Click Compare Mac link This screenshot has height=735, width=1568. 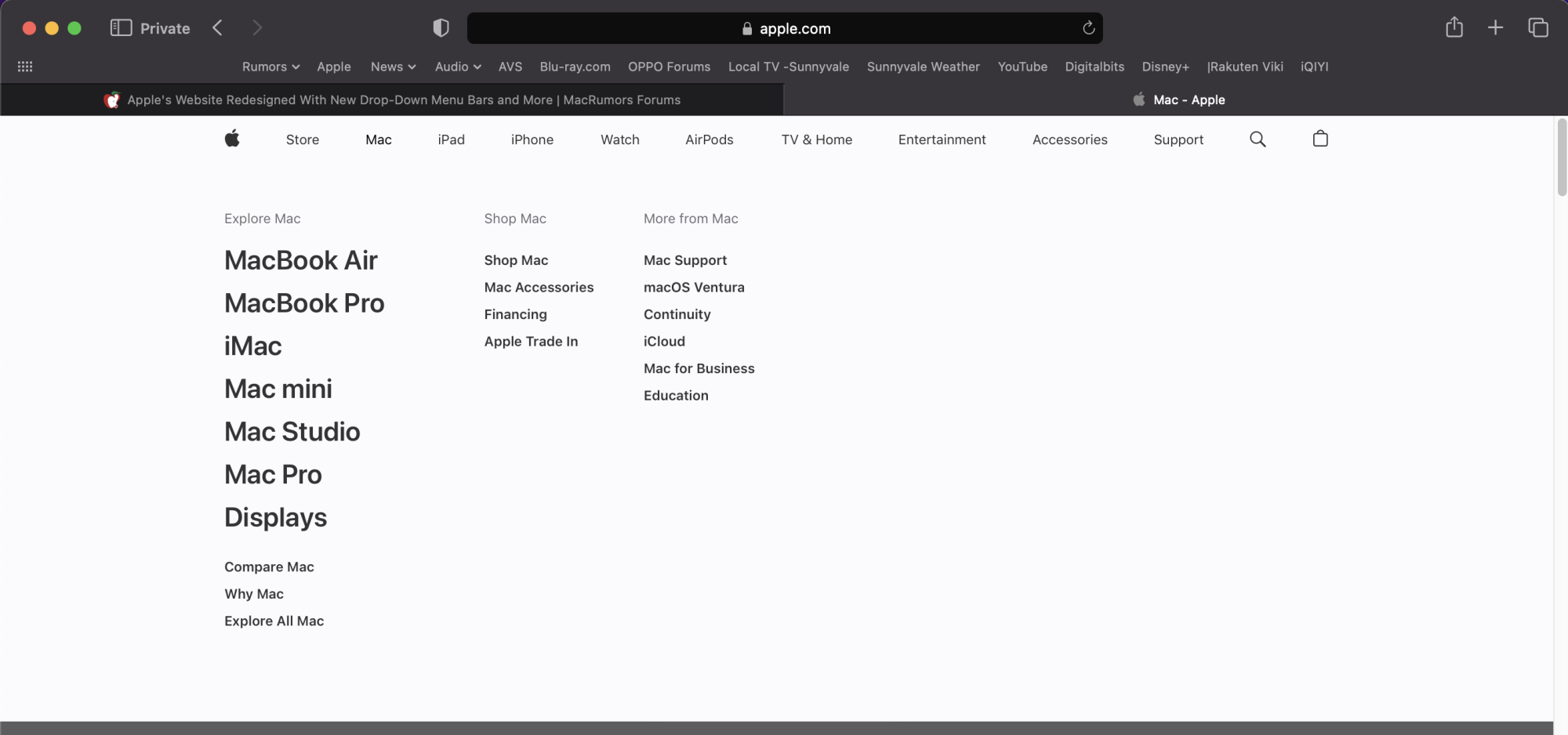pyautogui.click(x=269, y=567)
